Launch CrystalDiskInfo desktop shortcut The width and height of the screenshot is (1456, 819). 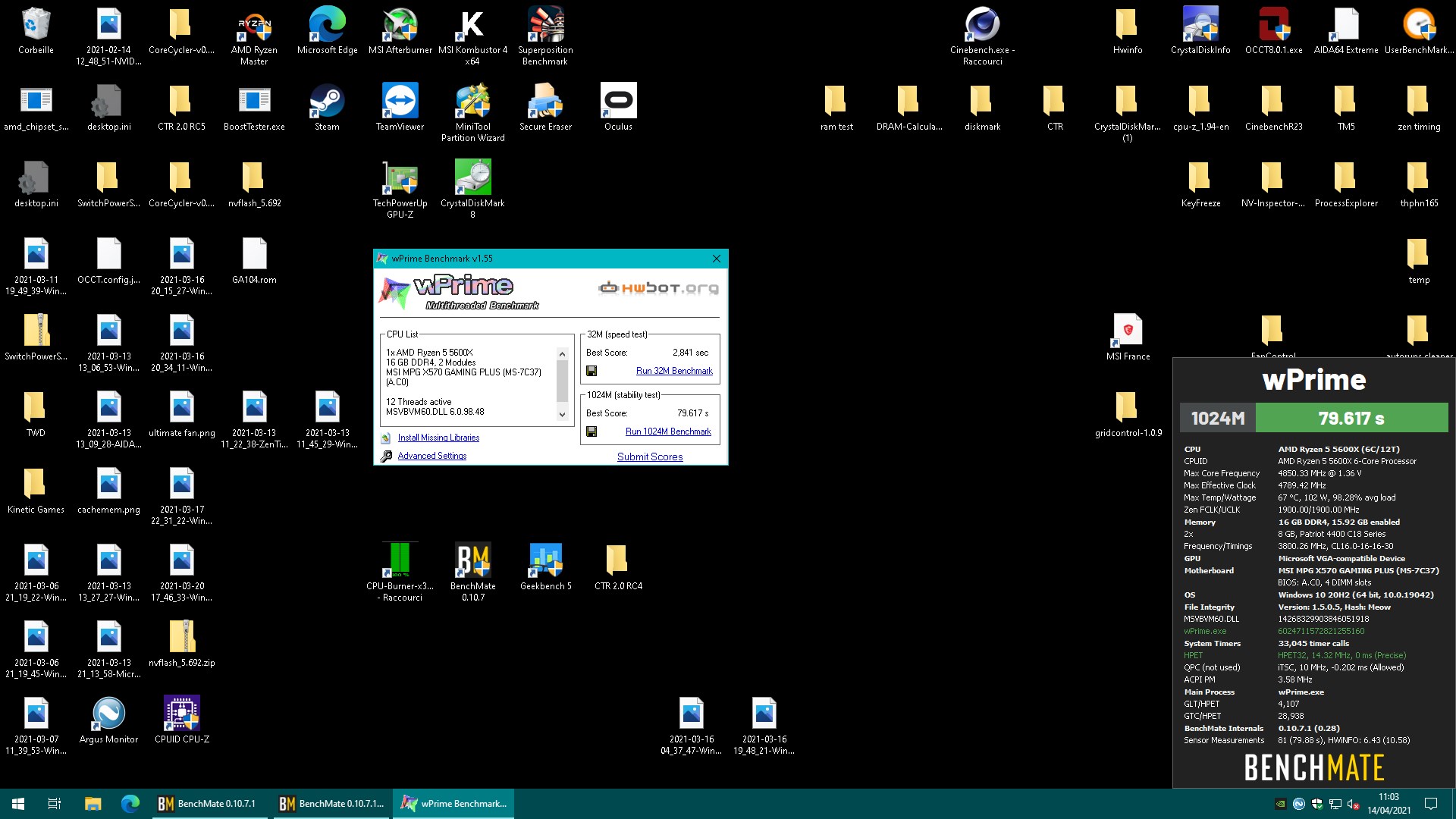(x=1200, y=30)
